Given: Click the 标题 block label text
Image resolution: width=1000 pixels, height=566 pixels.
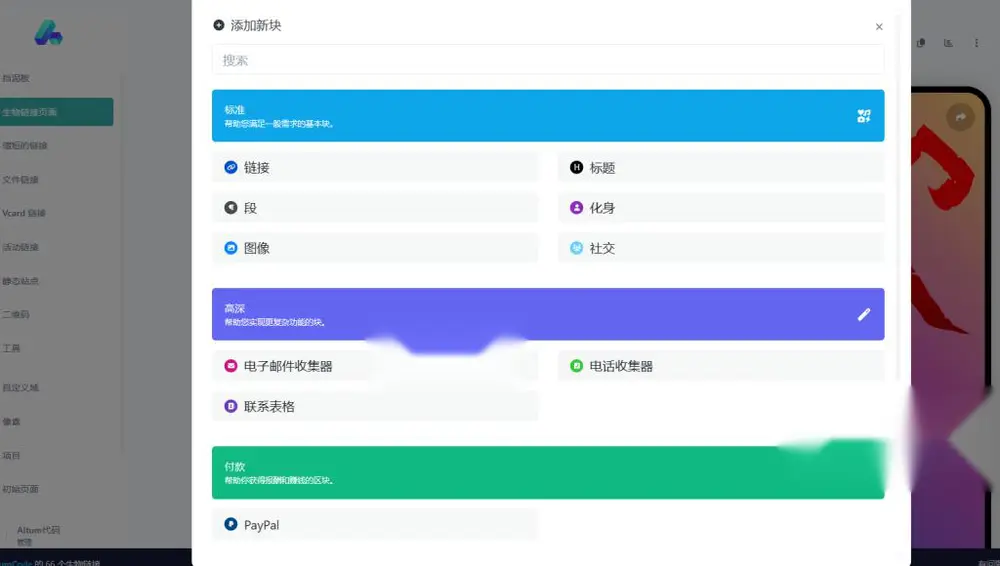Looking at the screenshot, I should click(x=602, y=167).
